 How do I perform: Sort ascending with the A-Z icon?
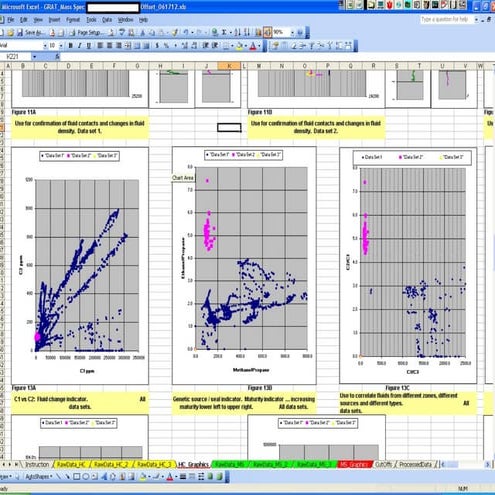click(x=237, y=32)
